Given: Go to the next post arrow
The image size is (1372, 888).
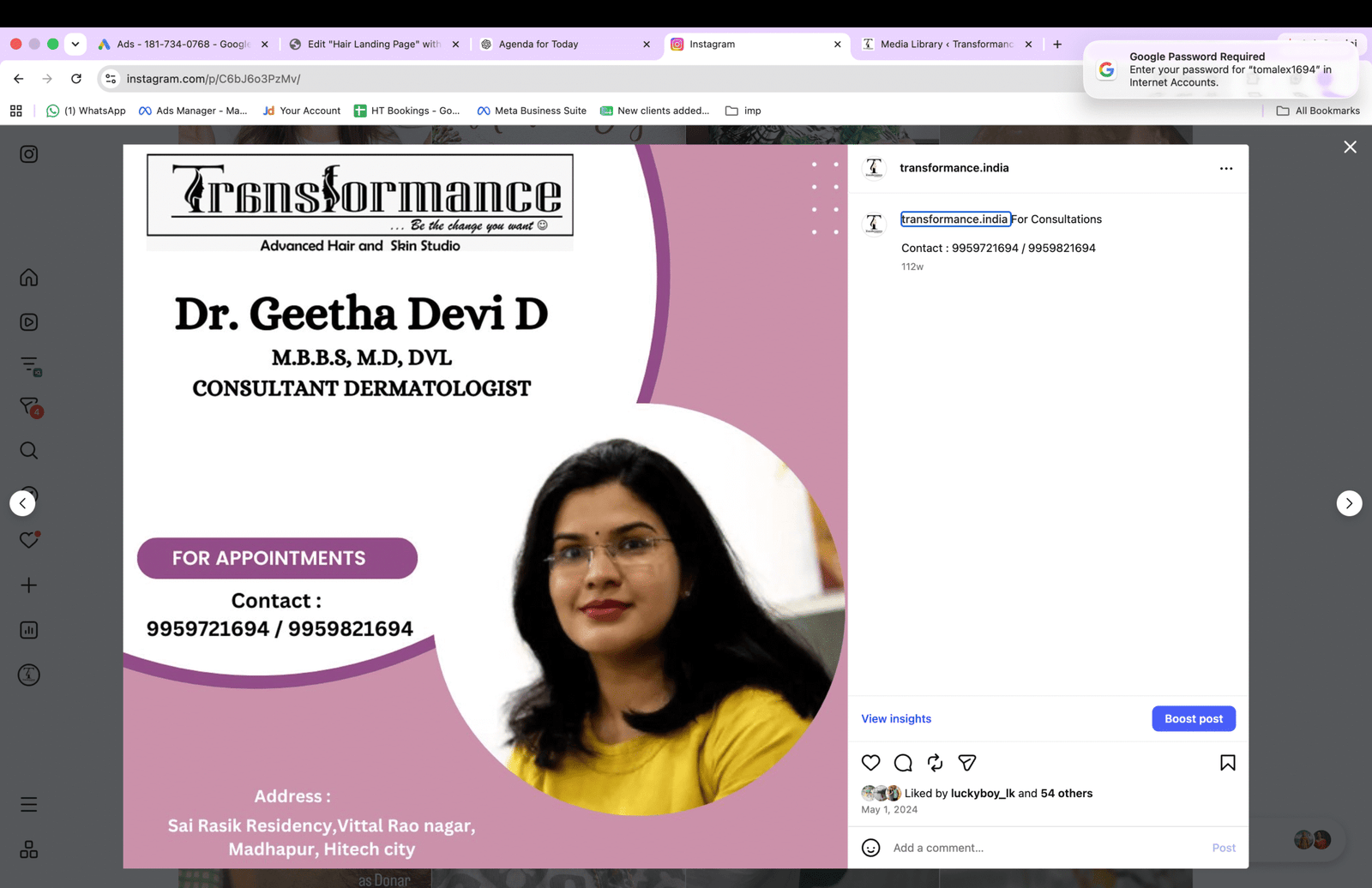Looking at the screenshot, I should [1350, 503].
